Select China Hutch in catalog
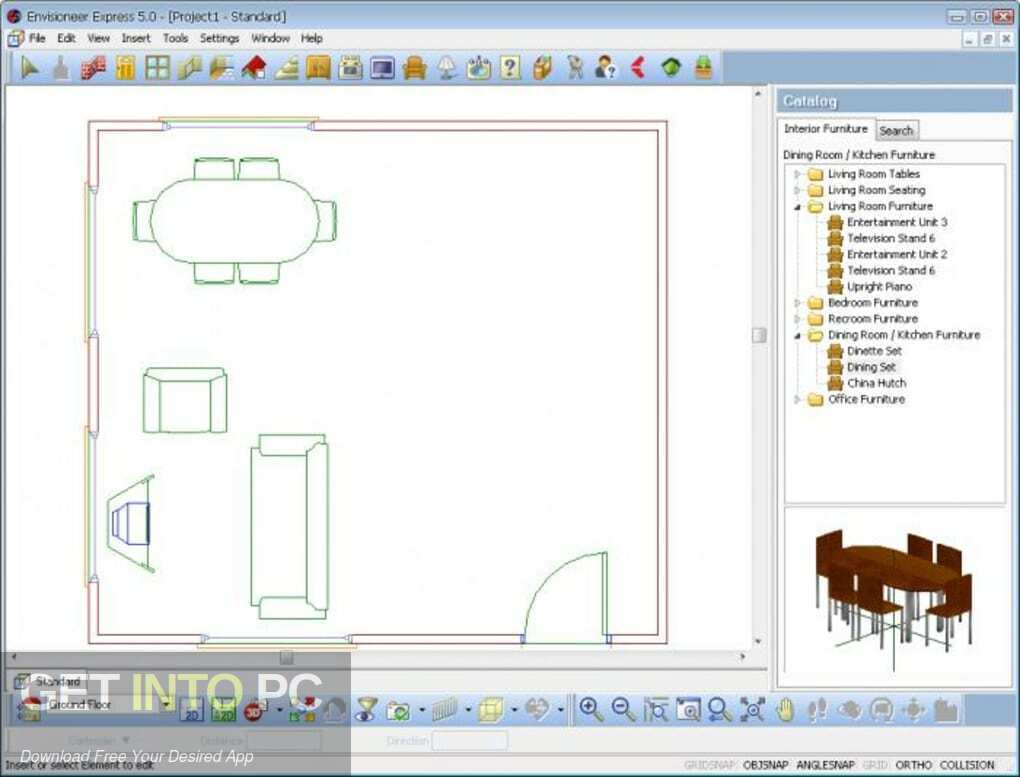Screen dimensions: 1020x777 876,383
